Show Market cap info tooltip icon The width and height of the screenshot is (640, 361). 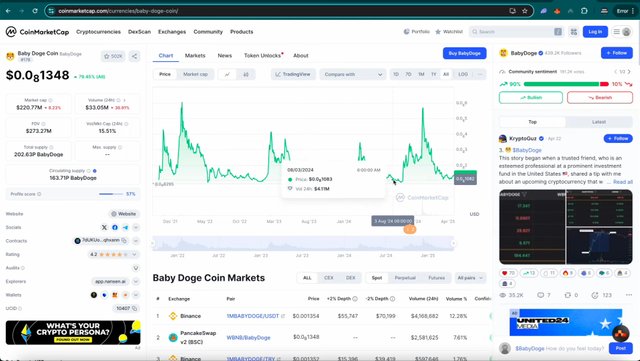[51, 100]
